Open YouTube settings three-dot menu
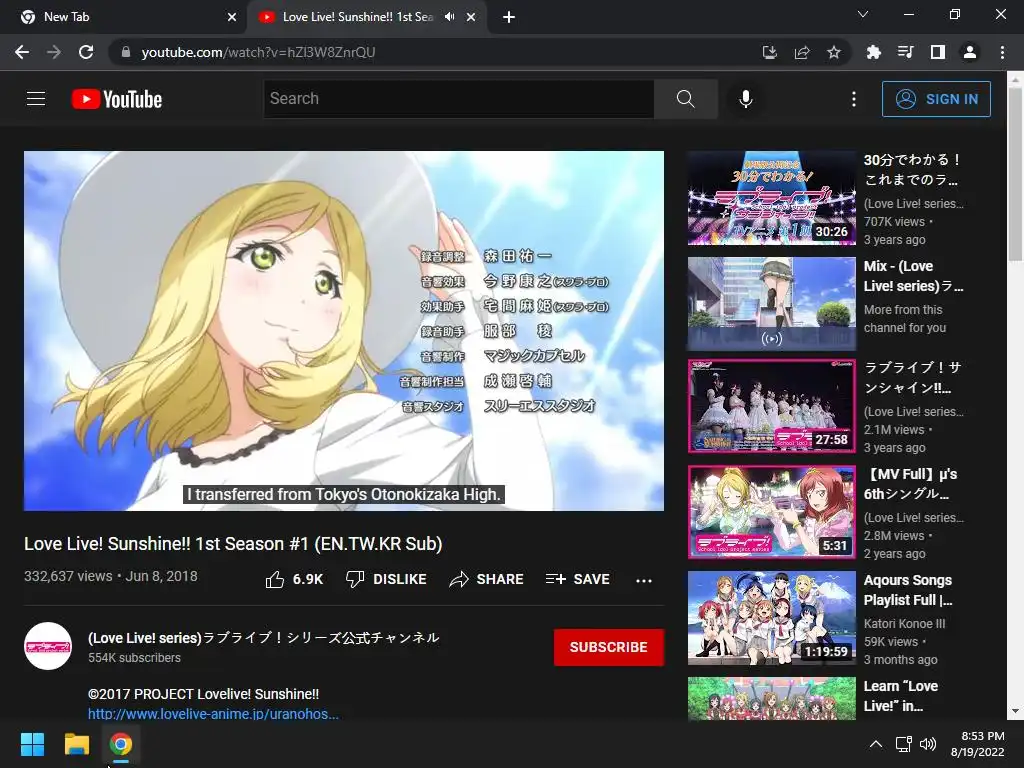 tap(854, 99)
